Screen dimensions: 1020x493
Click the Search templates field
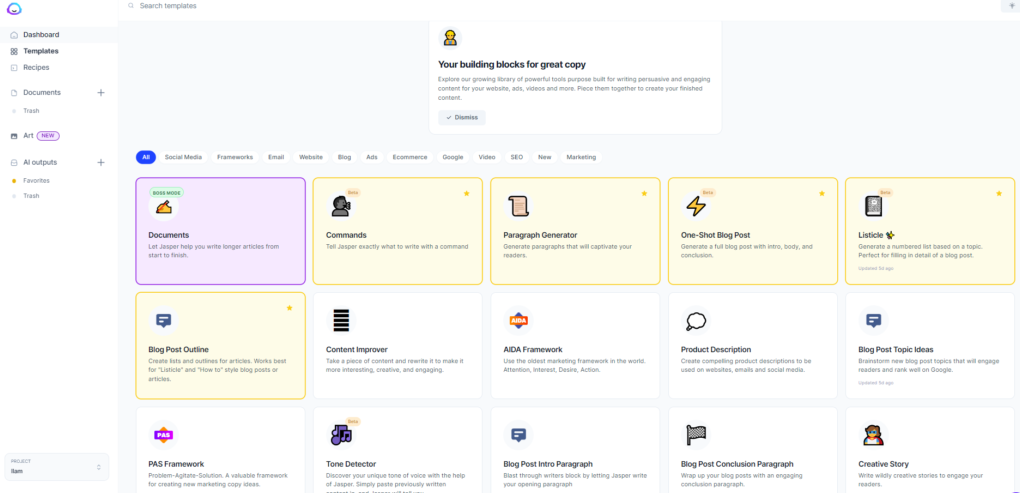click(x=168, y=6)
